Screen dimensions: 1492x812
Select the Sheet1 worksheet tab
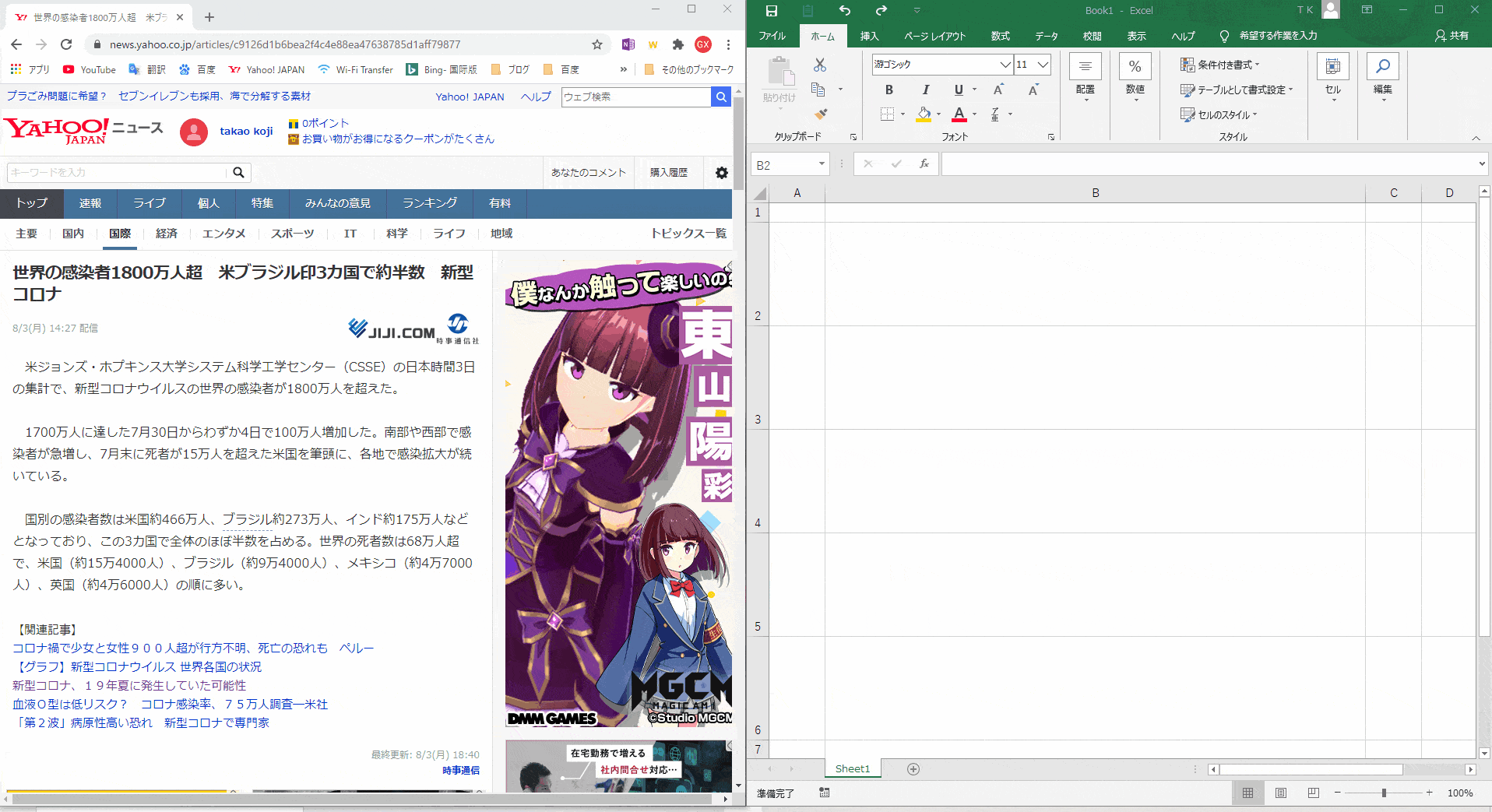pyautogui.click(x=852, y=768)
